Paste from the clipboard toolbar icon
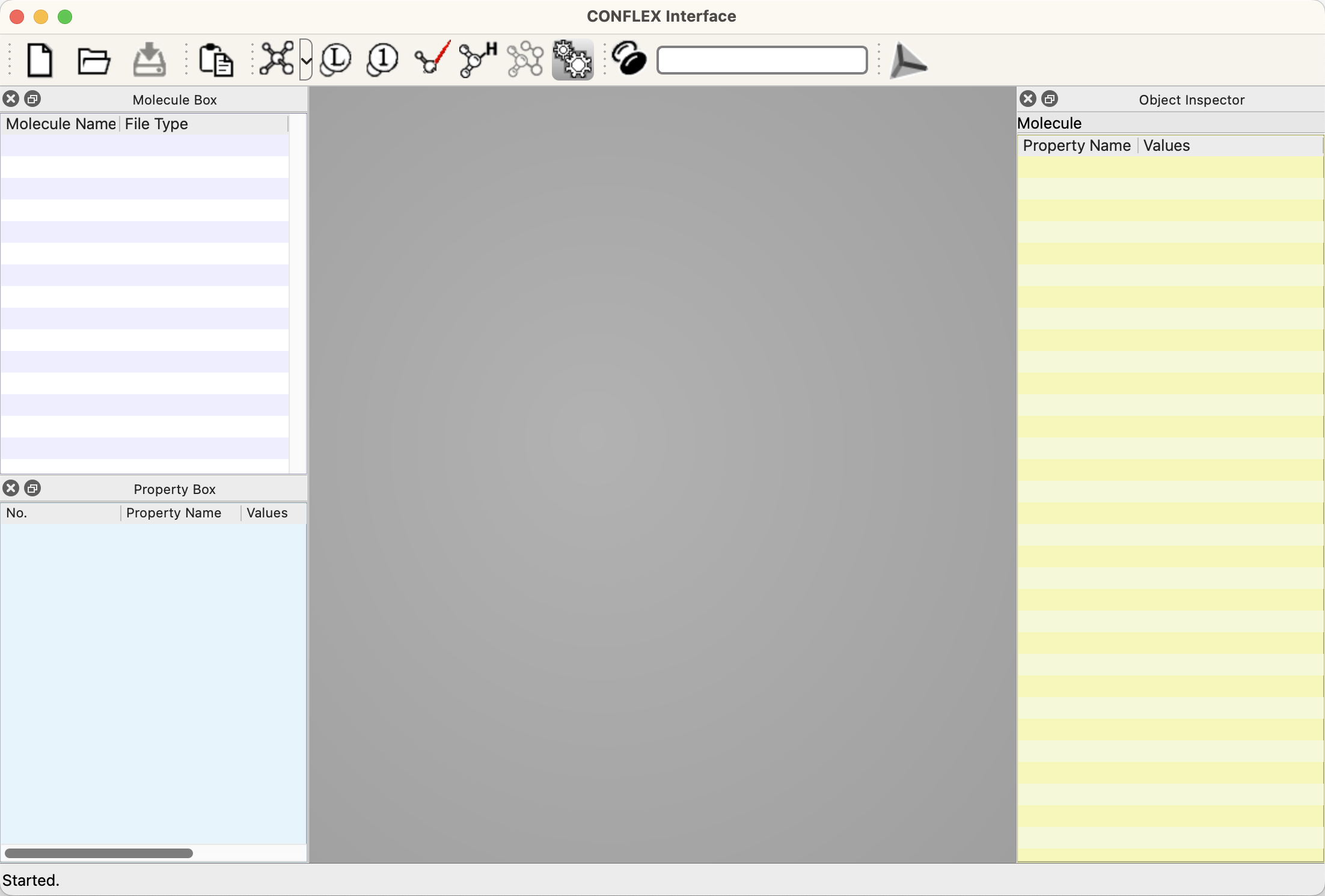Image resolution: width=1325 pixels, height=896 pixels. tap(216, 60)
